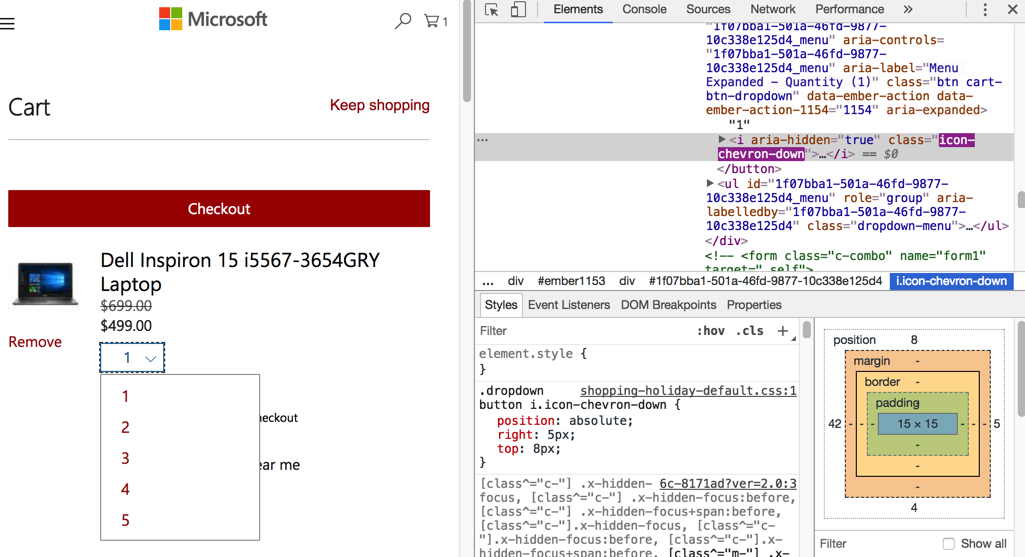Select the Event Listeners sub-tab

click(569, 305)
